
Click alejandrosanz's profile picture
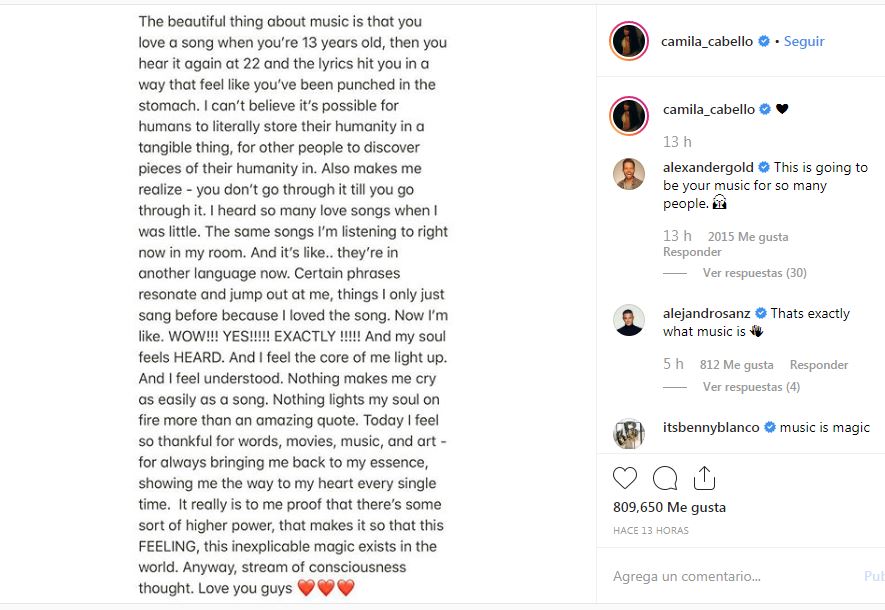click(x=630, y=321)
